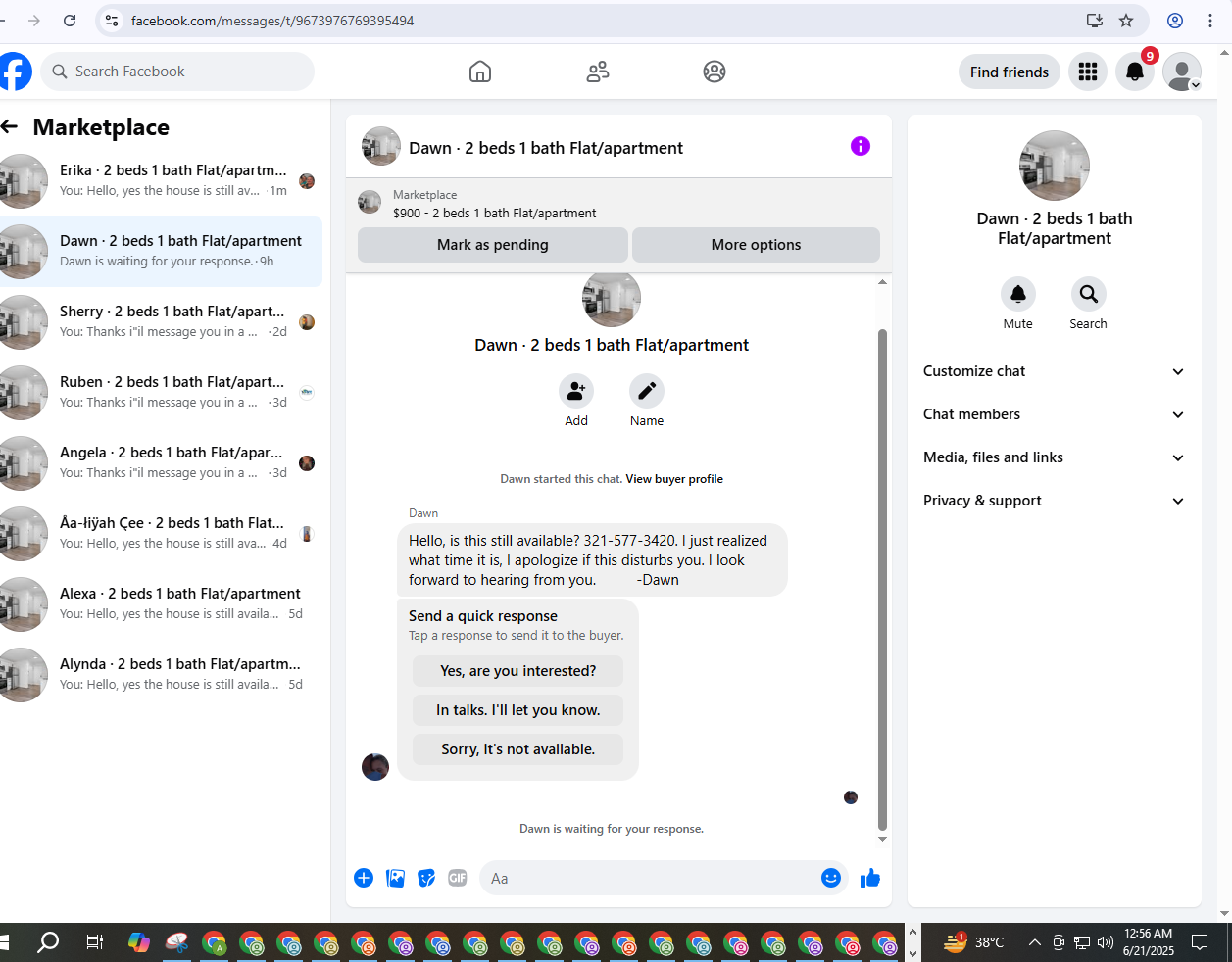
Task: Open conversation information purple icon
Action: [x=861, y=146]
